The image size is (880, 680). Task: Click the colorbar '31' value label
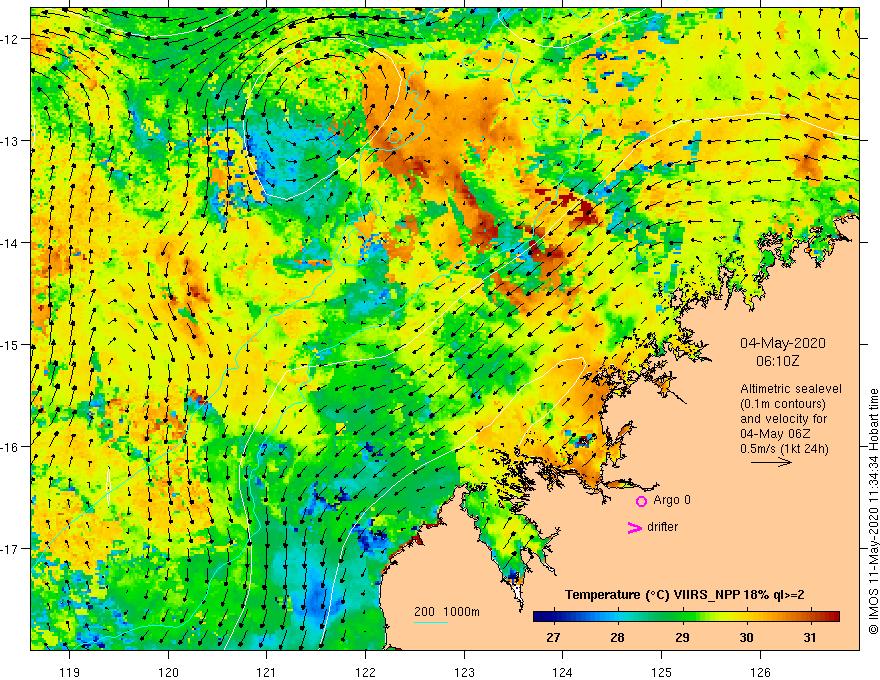coord(809,637)
